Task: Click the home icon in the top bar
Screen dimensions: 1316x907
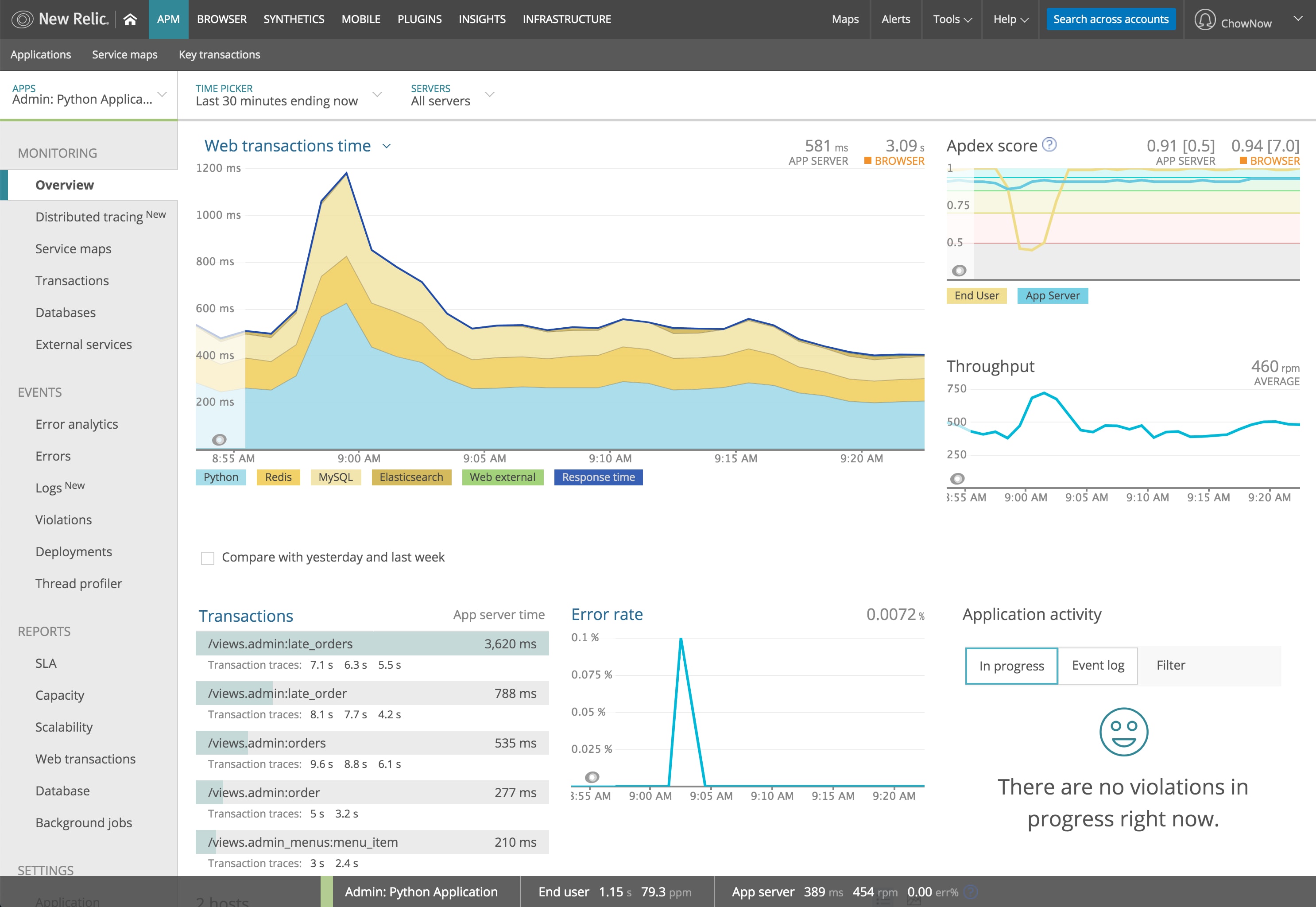Action: 130,19
